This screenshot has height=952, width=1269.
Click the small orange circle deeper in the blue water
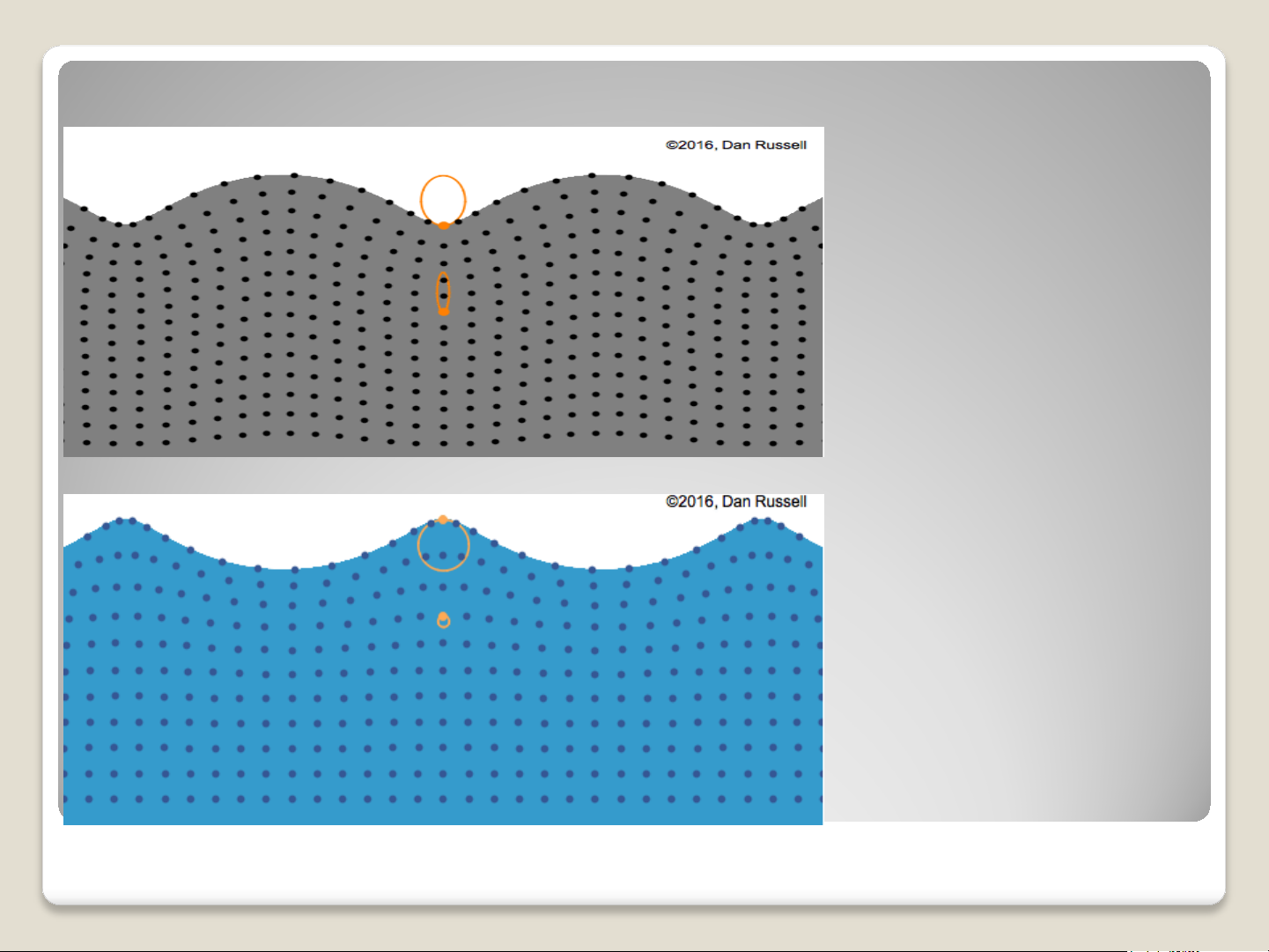443,620
